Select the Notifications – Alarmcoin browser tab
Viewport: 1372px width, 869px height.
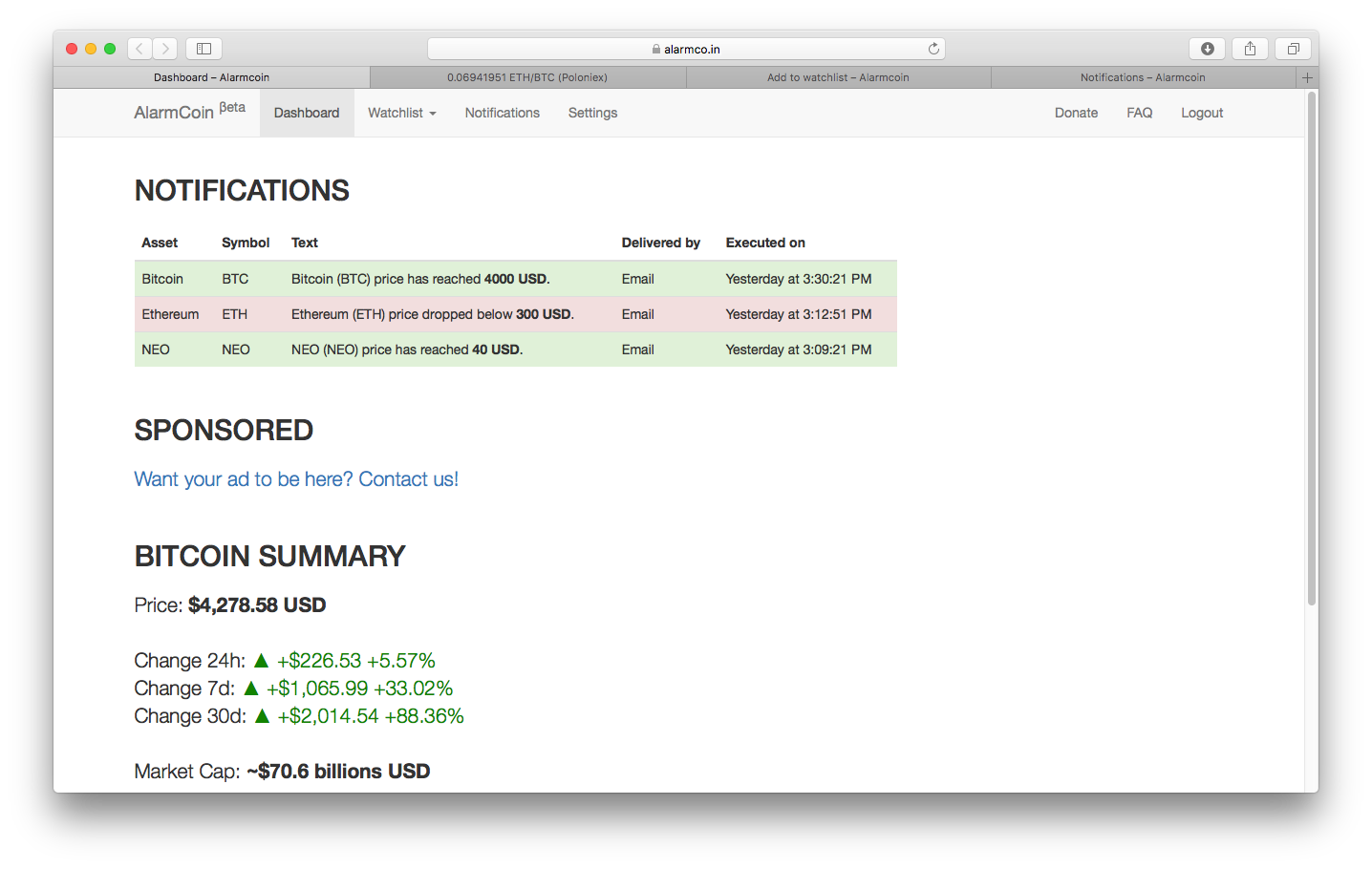1143,77
